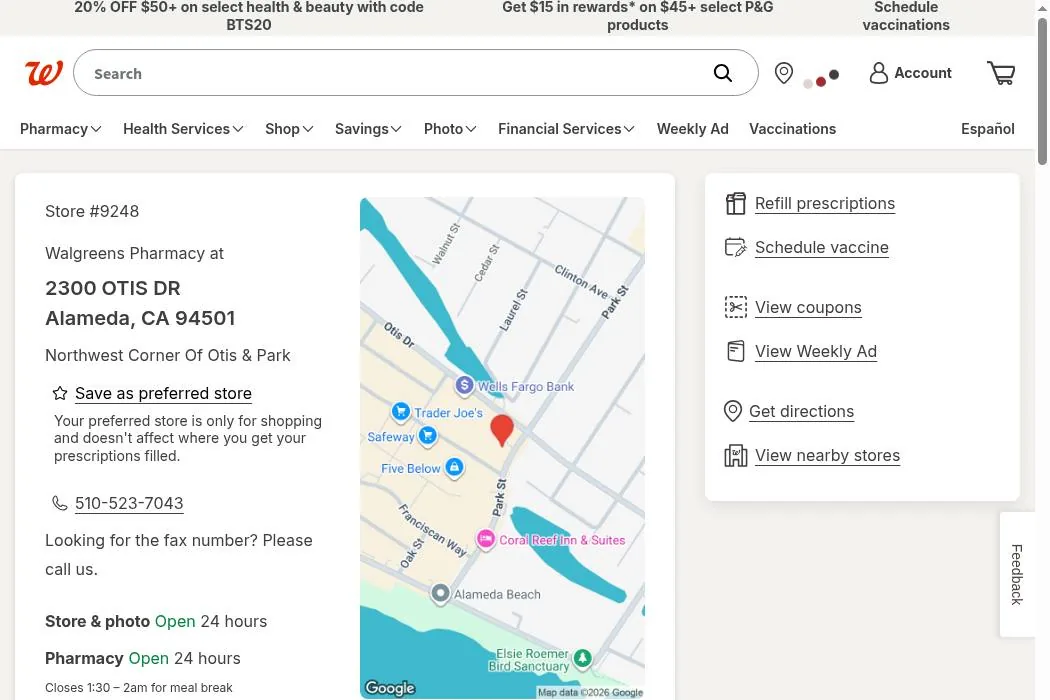This screenshot has width=1050, height=700.
Task: Switch language to Español
Action: click(x=988, y=129)
